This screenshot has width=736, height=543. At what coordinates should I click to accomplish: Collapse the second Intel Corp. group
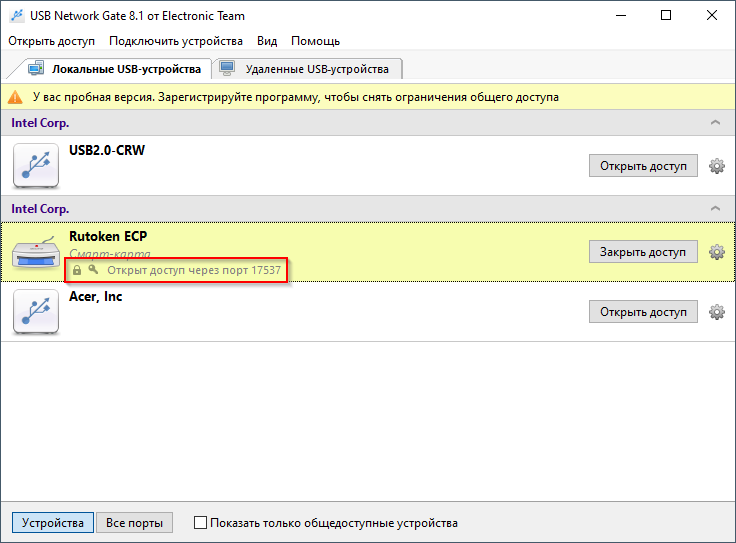tap(715, 208)
